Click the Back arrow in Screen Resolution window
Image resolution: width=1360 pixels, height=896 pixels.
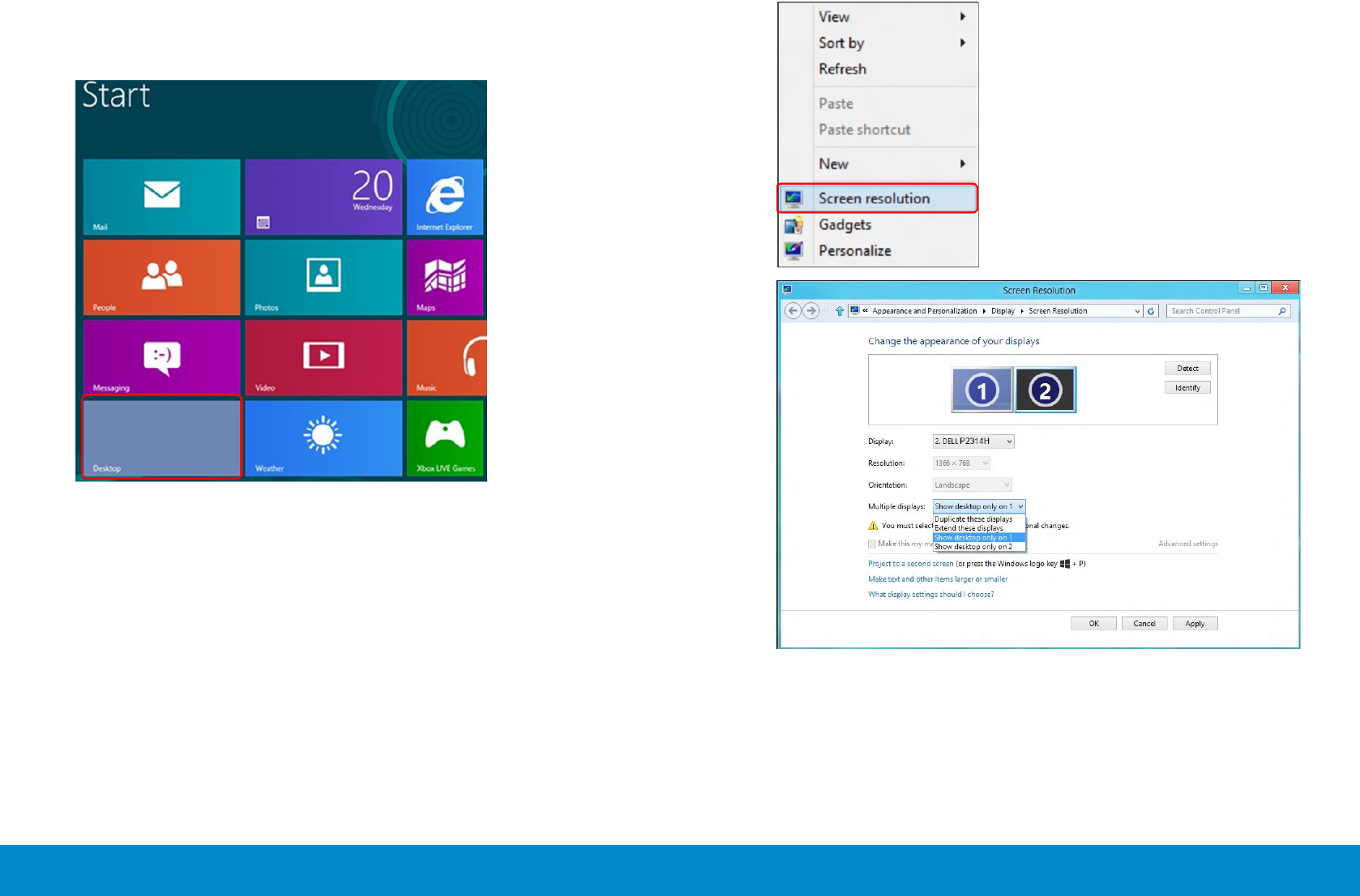pos(793,310)
